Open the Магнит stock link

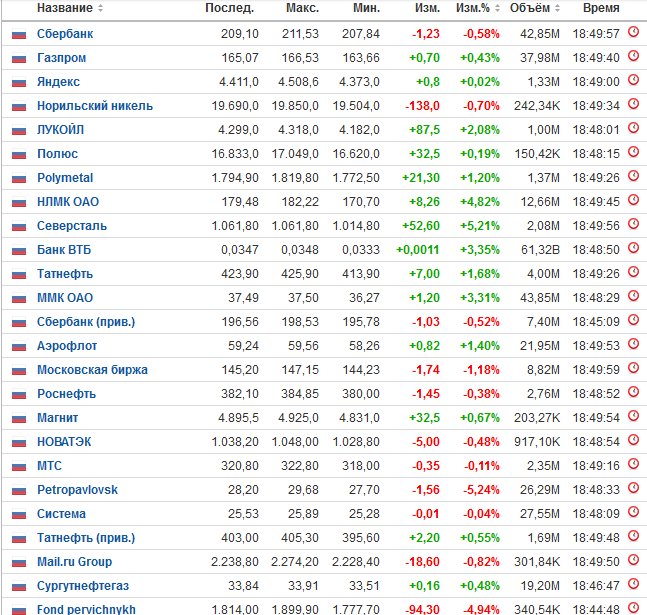[57, 418]
